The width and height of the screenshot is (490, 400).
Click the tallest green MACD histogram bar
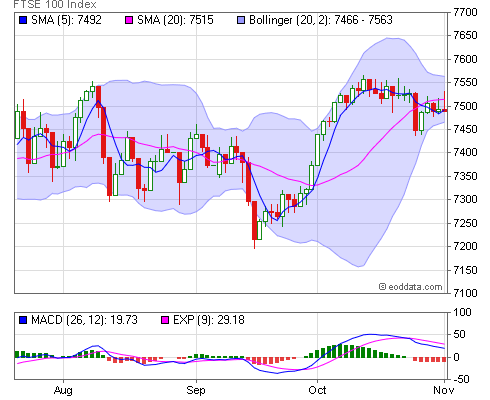pyautogui.click(x=341, y=351)
